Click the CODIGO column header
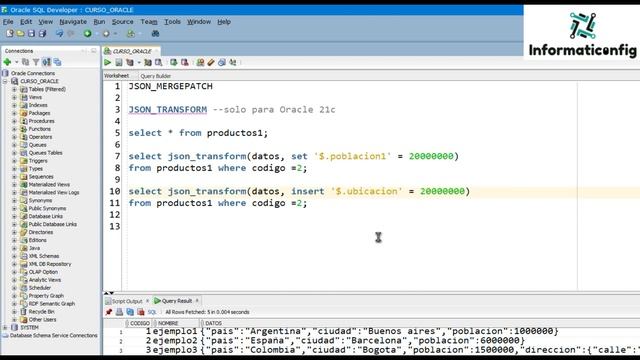The height and width of the screenshot is (360, 640). (x=140, y=323)
